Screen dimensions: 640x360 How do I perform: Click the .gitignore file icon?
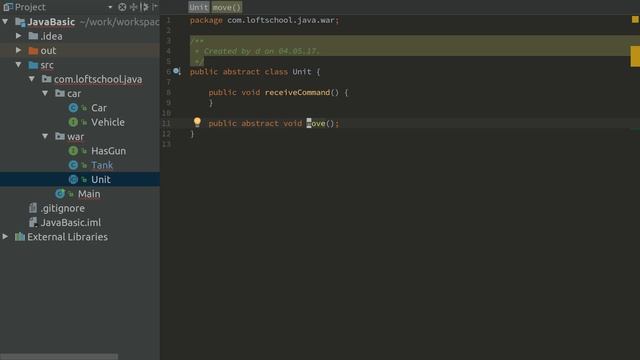(33, 208)
